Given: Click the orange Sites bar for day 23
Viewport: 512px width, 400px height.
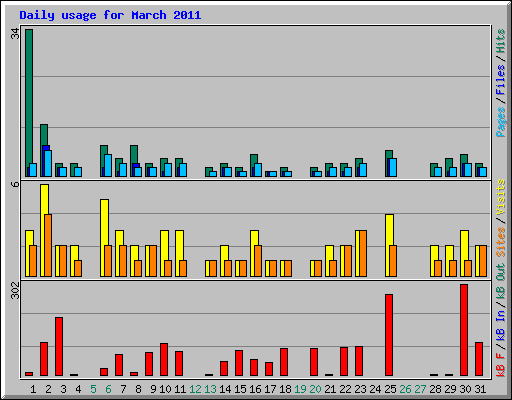Looking at the screenshot, I should pyautogui.click(x=363, y=253).
